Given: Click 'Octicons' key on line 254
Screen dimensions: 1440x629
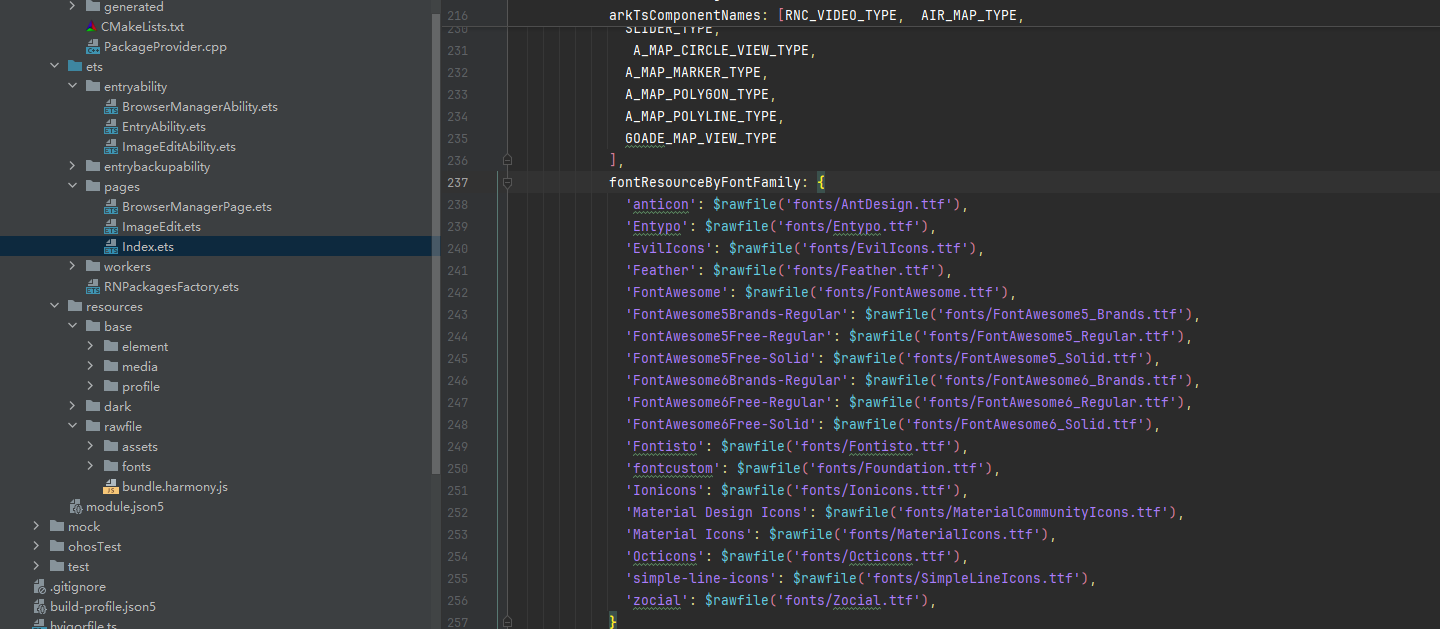Looking at the screenshot, I should (665, 557).
